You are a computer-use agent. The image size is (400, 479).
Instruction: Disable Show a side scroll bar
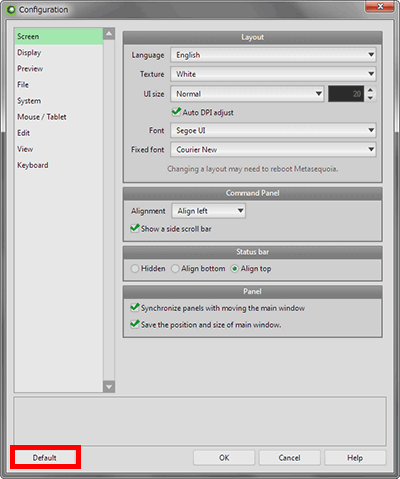coord(135,228)
